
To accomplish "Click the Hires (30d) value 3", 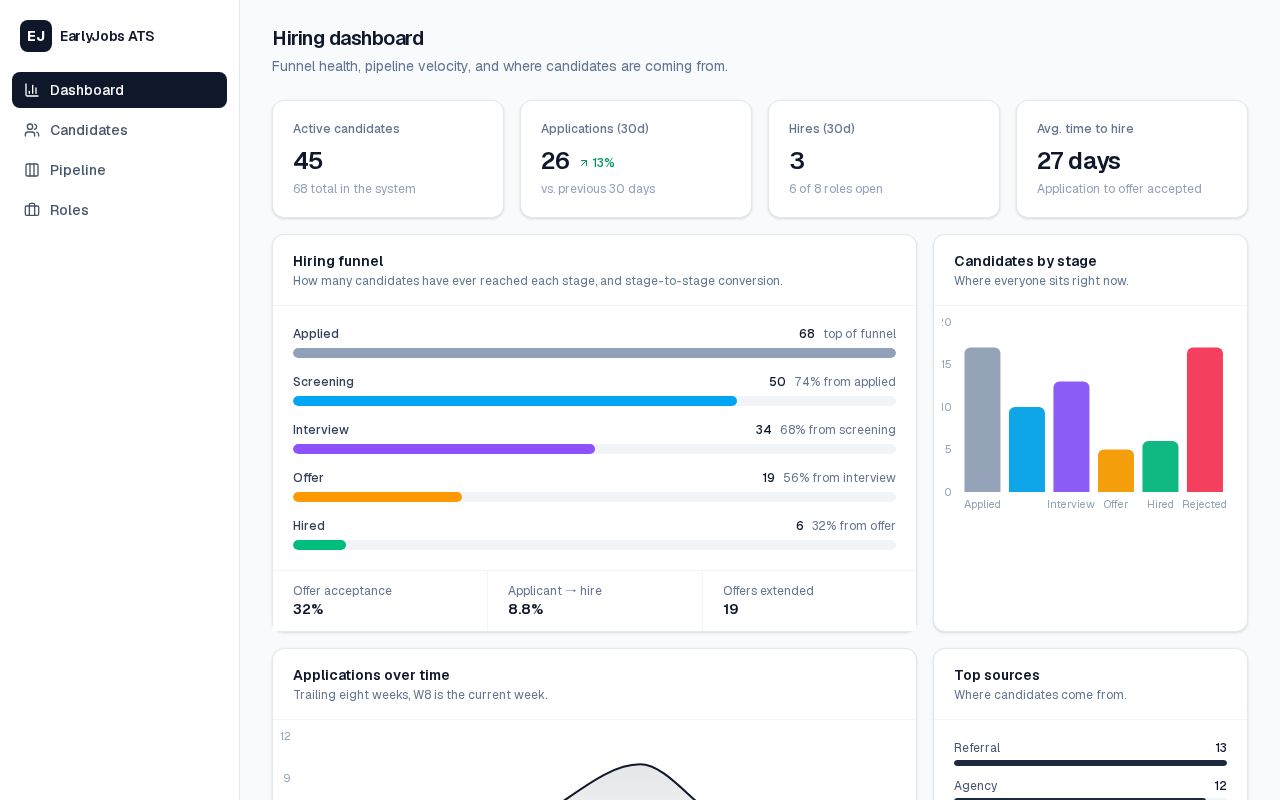I will coord(797,161).
